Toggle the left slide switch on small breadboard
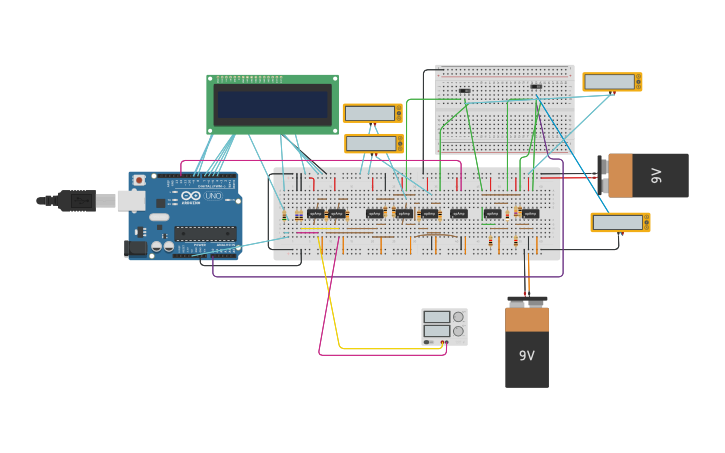The height and width of the screenshot is (453, 725). [x=464, y=91]
